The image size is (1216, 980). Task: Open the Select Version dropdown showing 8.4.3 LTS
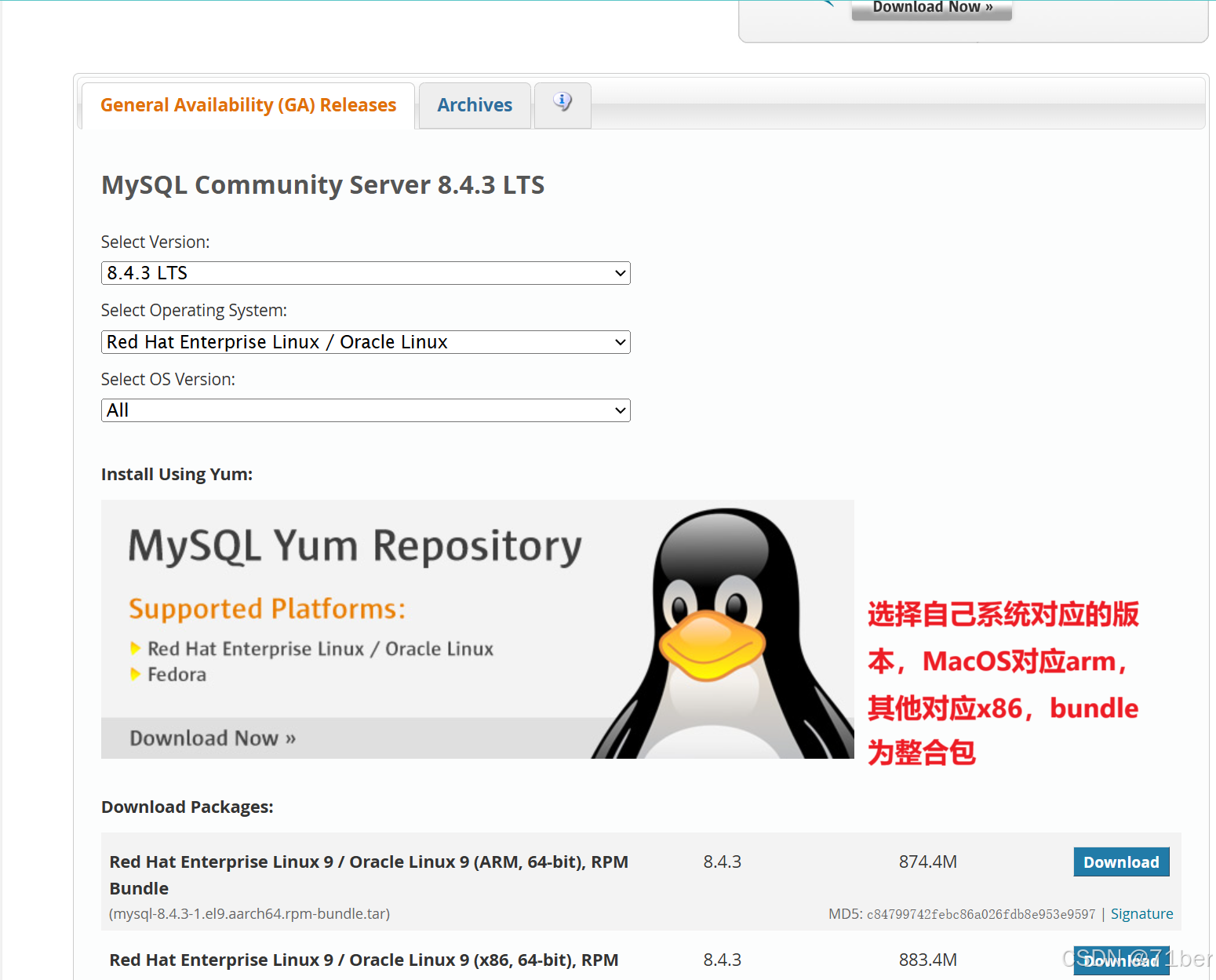tap(366, 273)
